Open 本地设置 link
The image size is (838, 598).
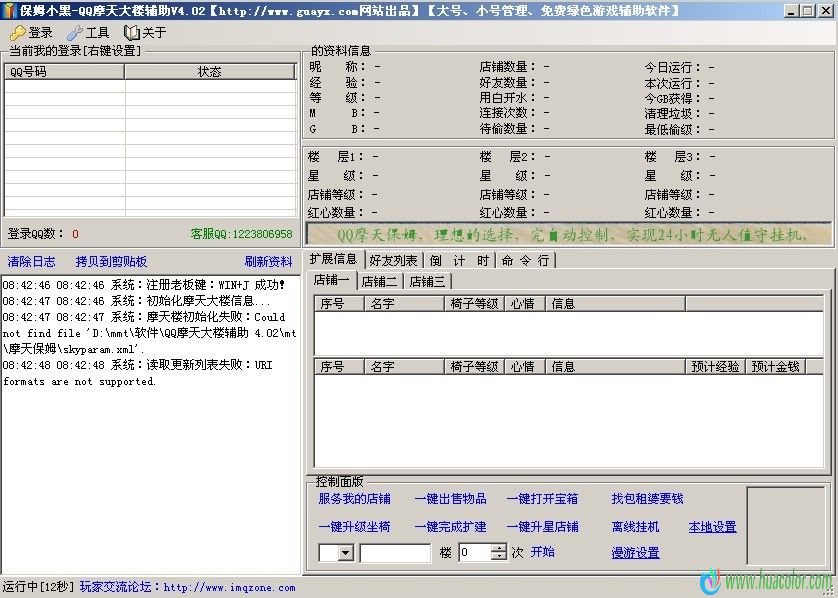coord(712,527)
